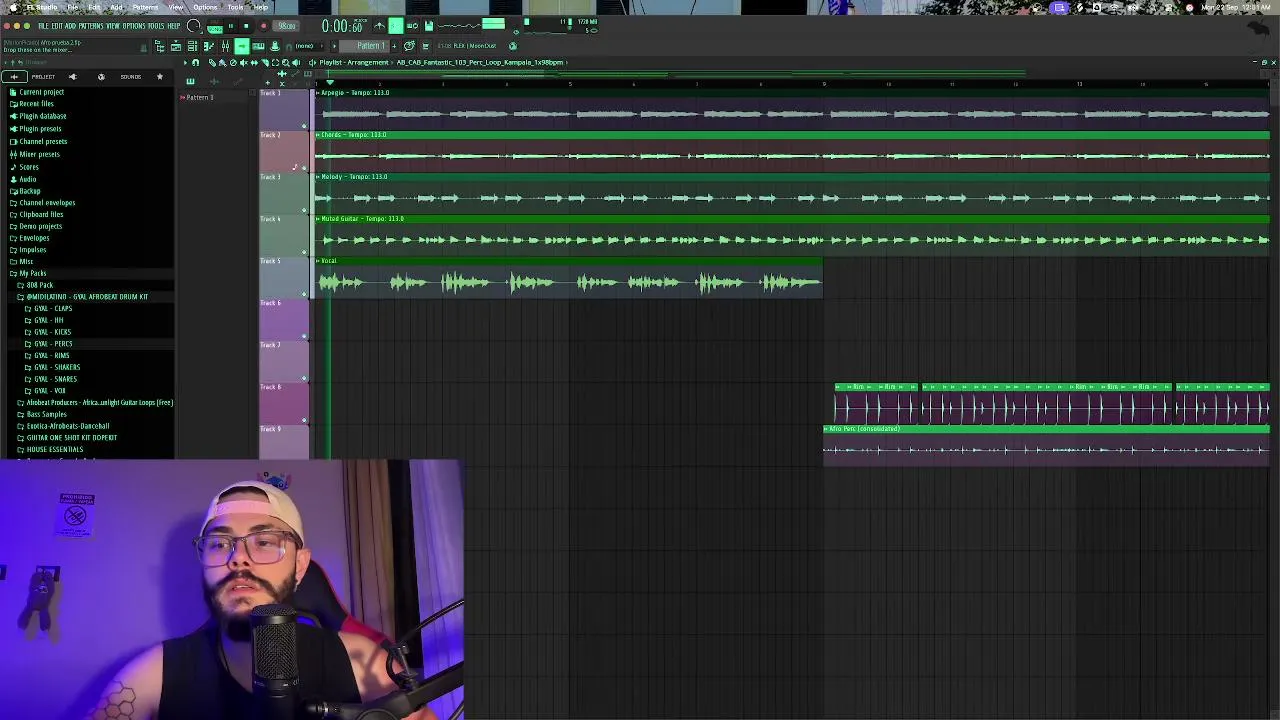1280x720 pixels.
Task: Click the globe news icon after MoonDust text
Action: point(513,46)
